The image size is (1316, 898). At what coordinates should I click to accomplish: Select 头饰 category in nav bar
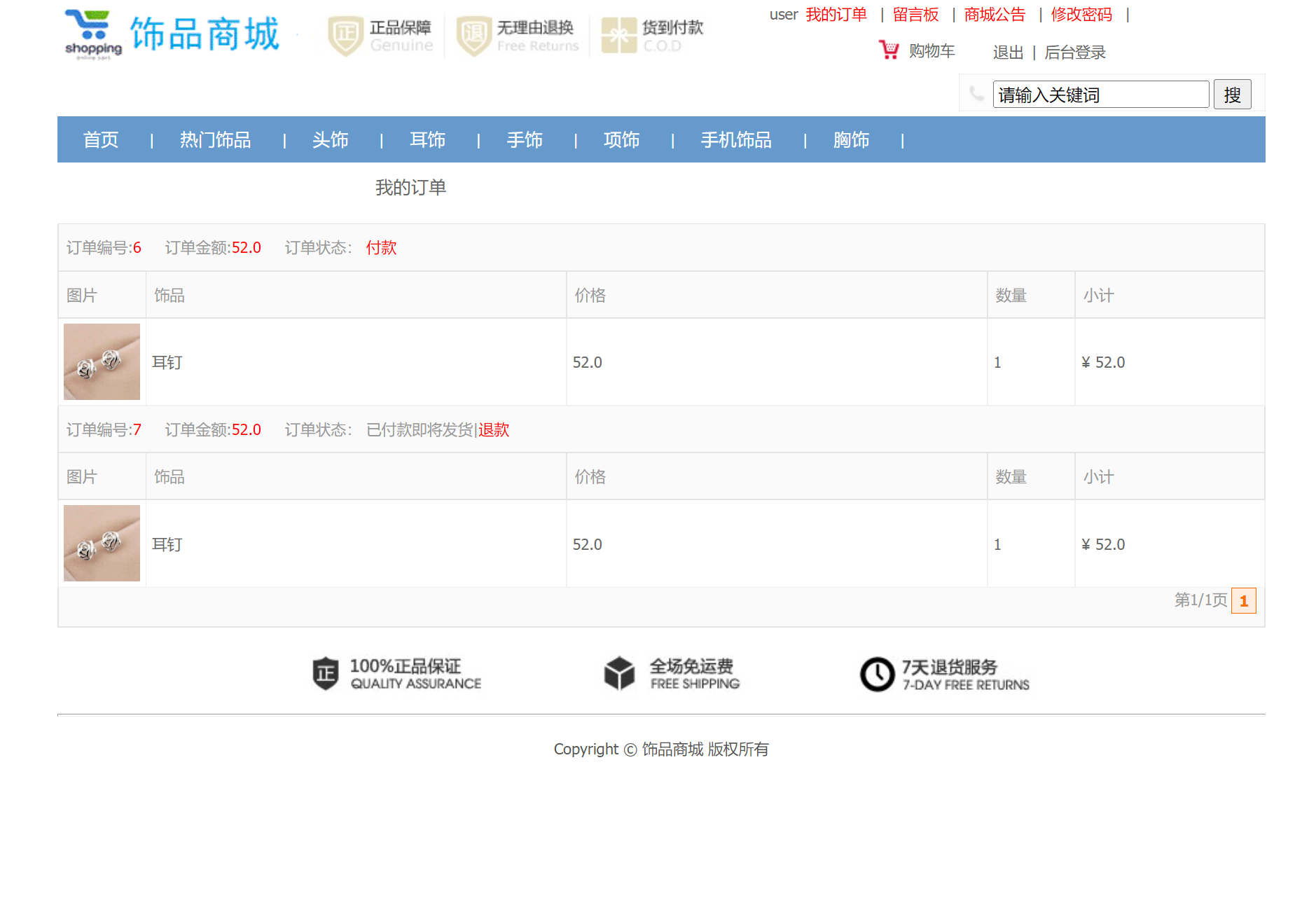point(331,140)
